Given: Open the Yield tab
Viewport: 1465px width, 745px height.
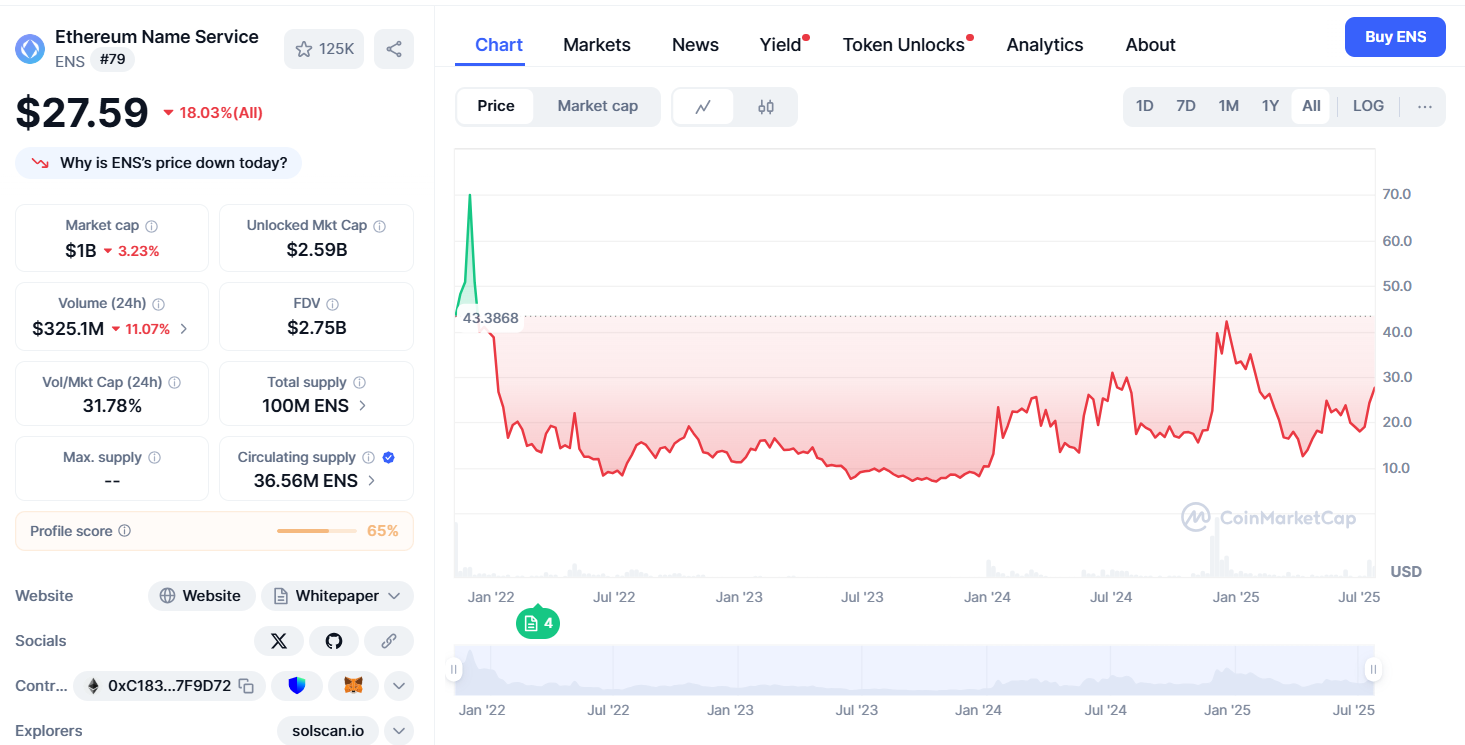Looking at the screenshot, I should 781,45.
